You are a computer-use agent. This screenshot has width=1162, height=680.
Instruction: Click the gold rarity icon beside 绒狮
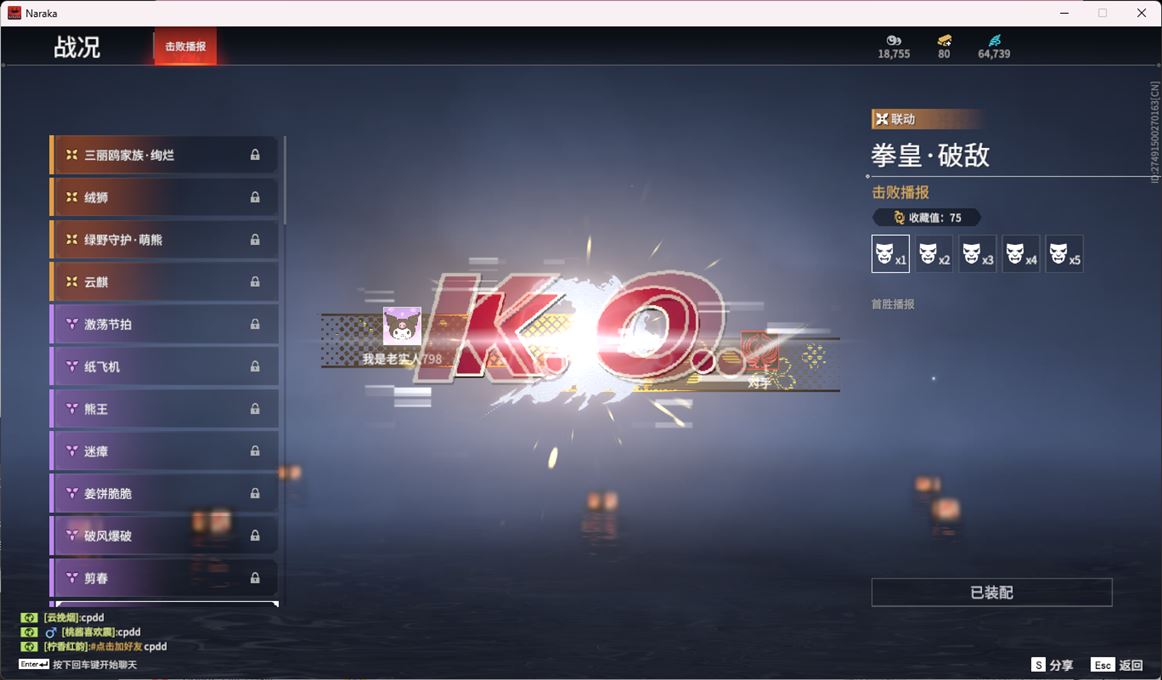point(72,197)
